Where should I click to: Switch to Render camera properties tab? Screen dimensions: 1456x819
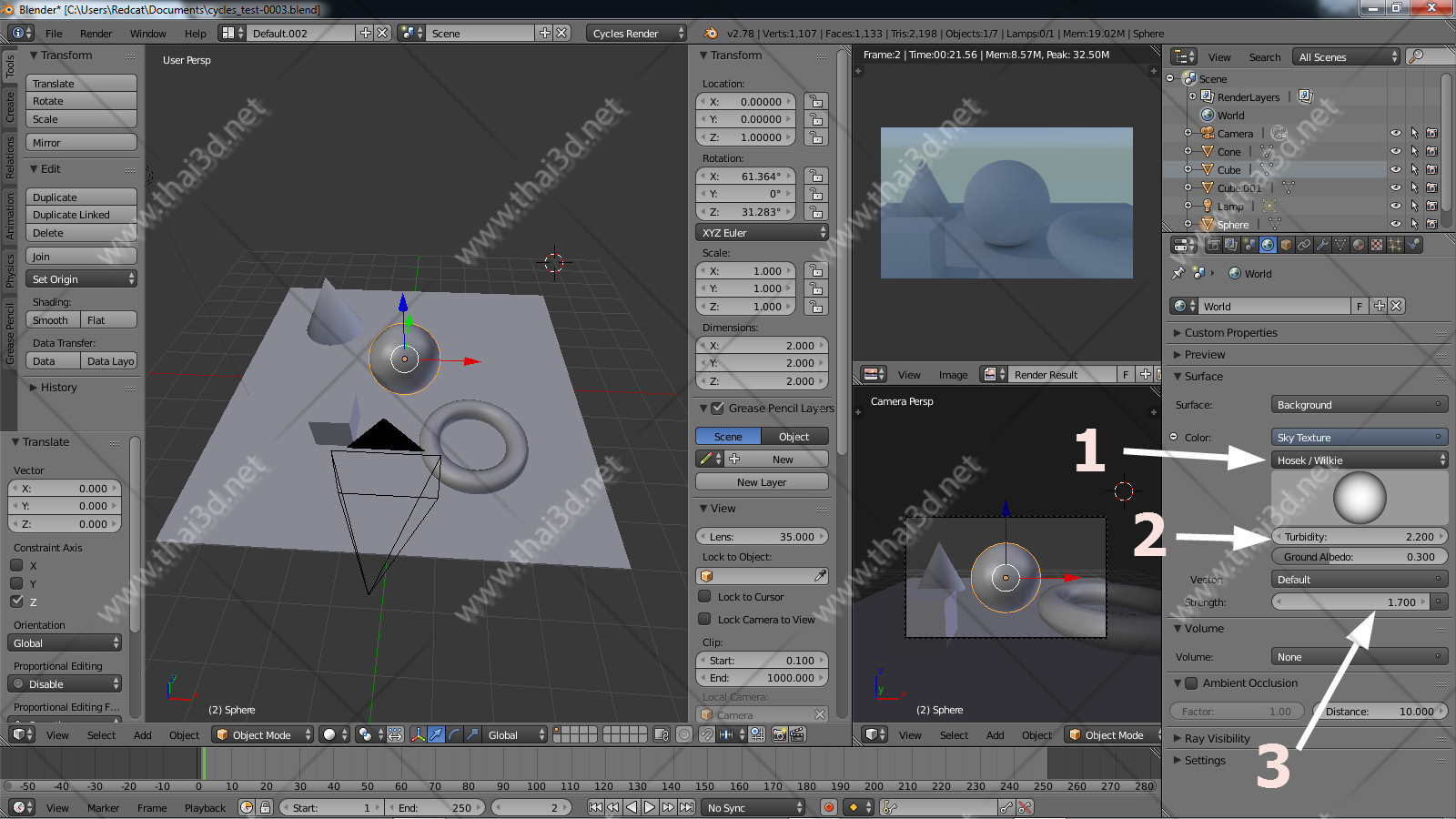[x=1213, y=245]
